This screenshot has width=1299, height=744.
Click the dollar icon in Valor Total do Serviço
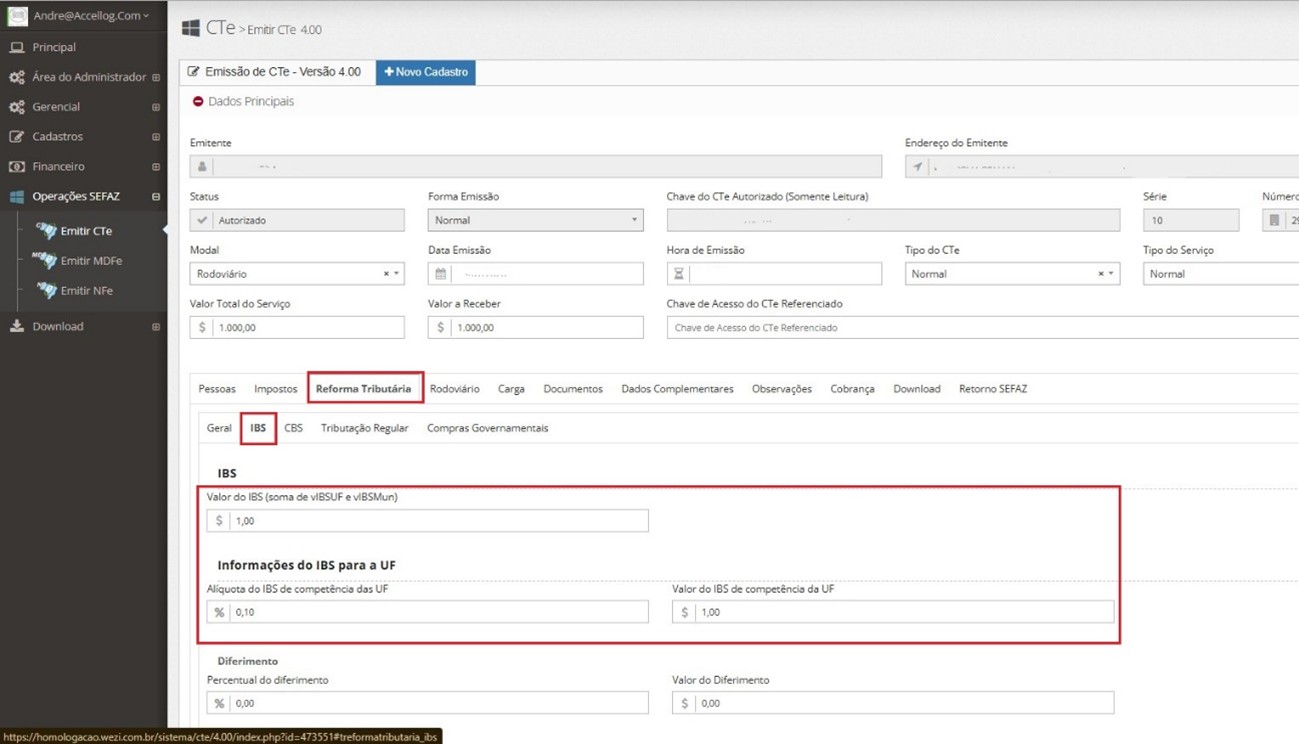pos(202,327)
